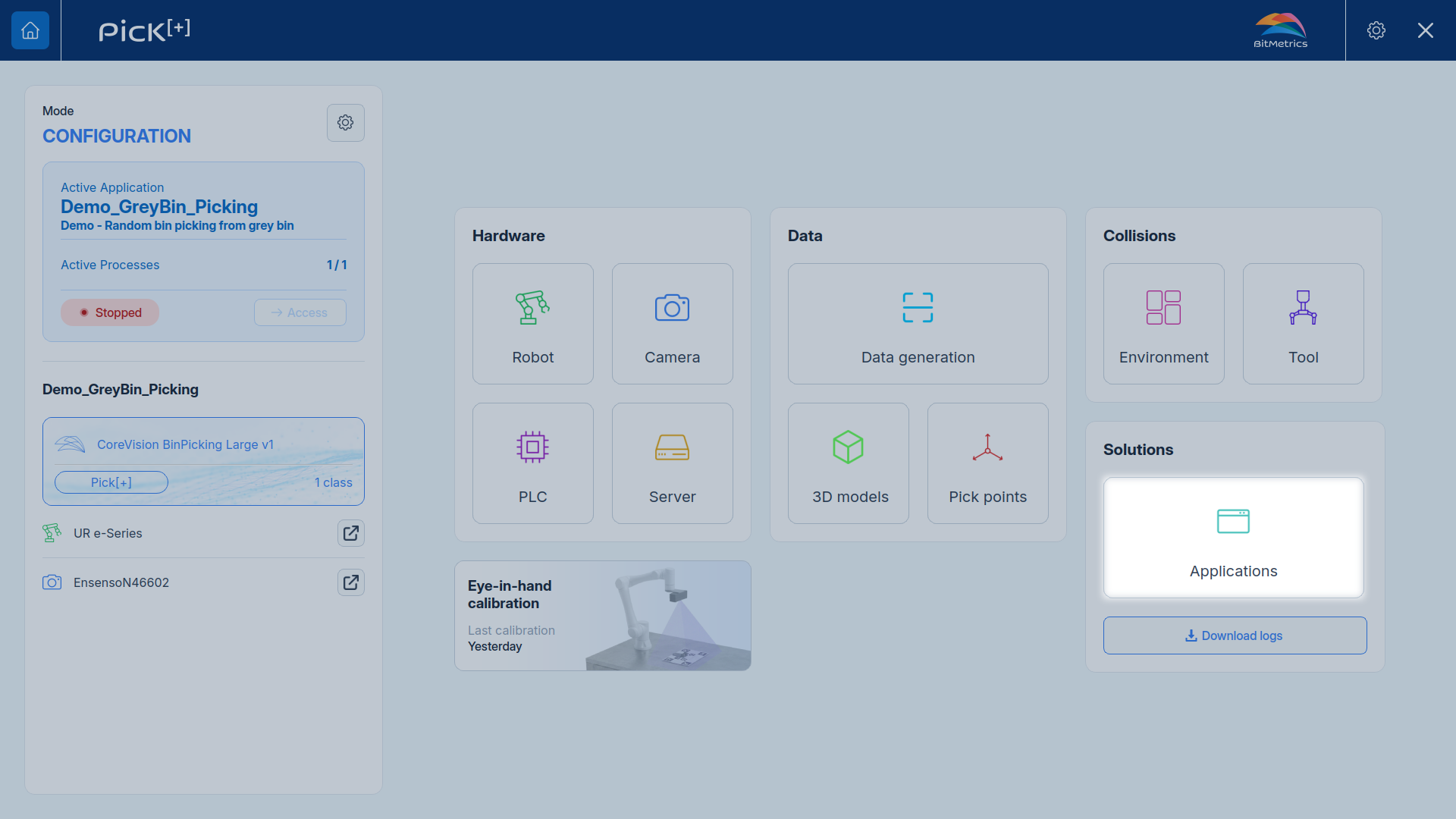Open the Environment collisions tile

click(x=1164, y=324)
